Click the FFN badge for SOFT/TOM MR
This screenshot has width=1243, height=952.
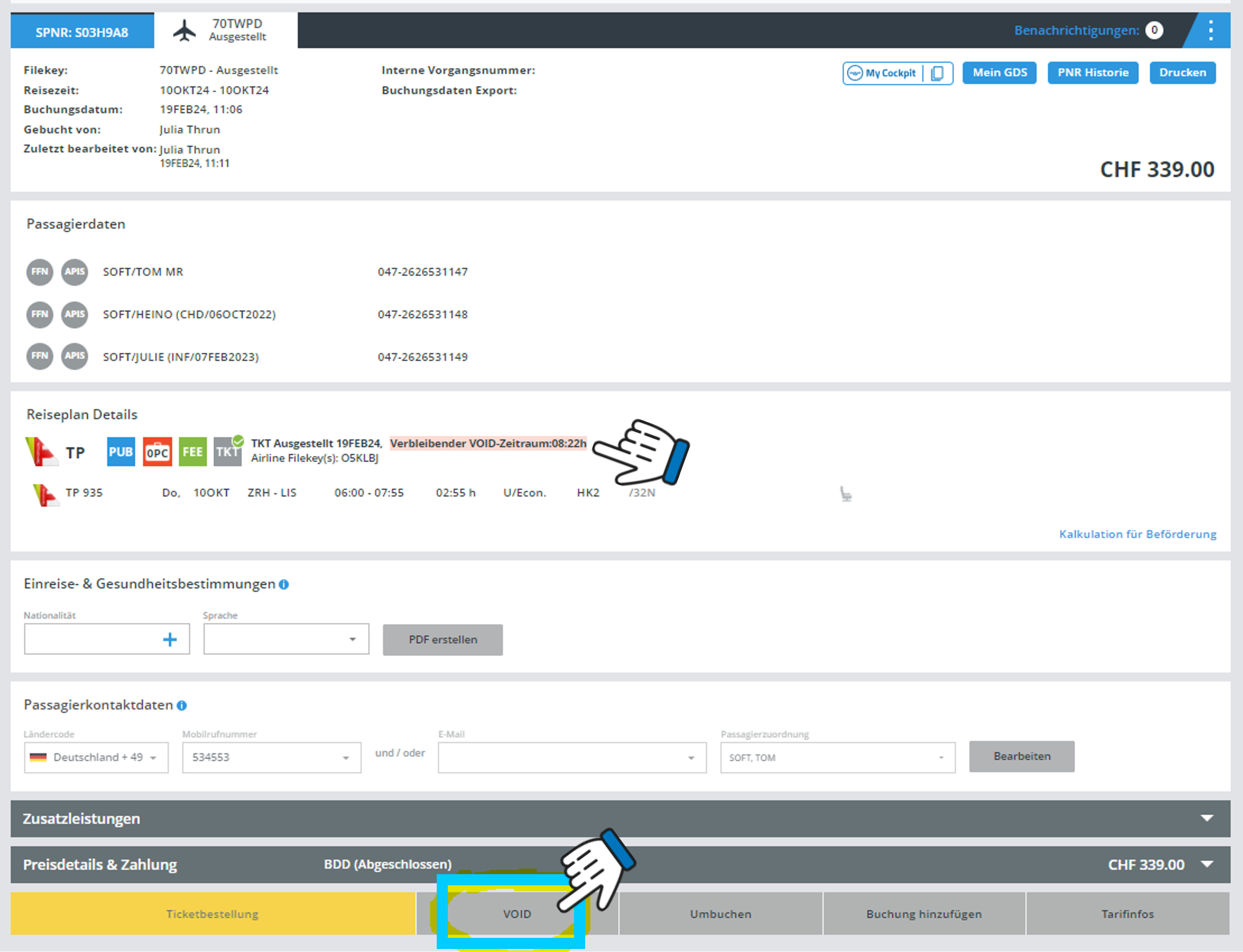(x=40, y=272)
